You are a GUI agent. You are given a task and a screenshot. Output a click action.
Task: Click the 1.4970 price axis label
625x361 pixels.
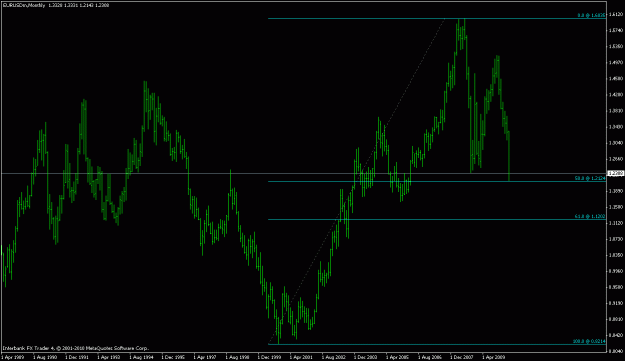pyautogui.click(x=617, y=63)
